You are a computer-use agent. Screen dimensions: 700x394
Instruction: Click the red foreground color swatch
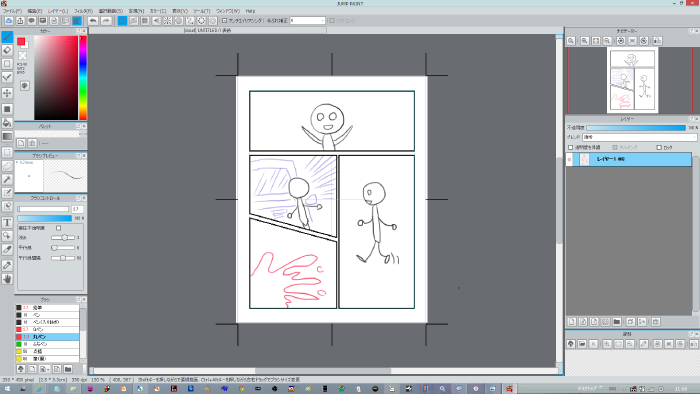coord(21,41)
